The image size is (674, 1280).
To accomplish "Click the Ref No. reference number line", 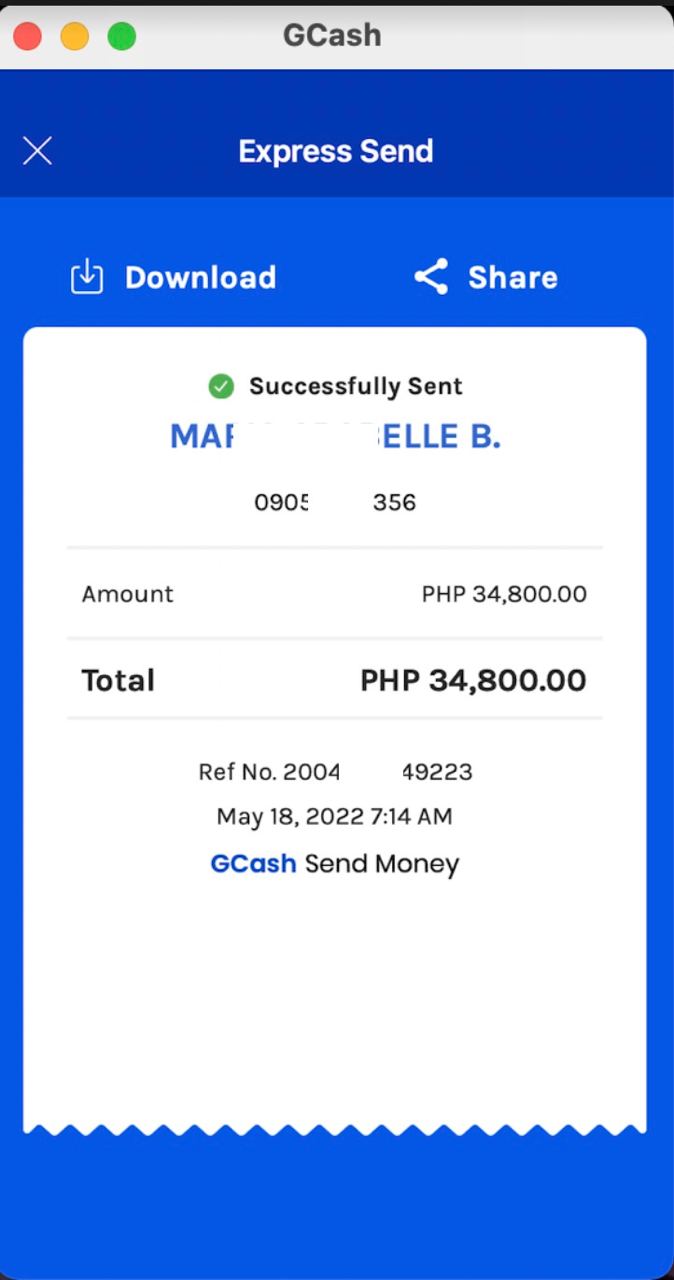I will pyautogui.click(x=335, y=772).
